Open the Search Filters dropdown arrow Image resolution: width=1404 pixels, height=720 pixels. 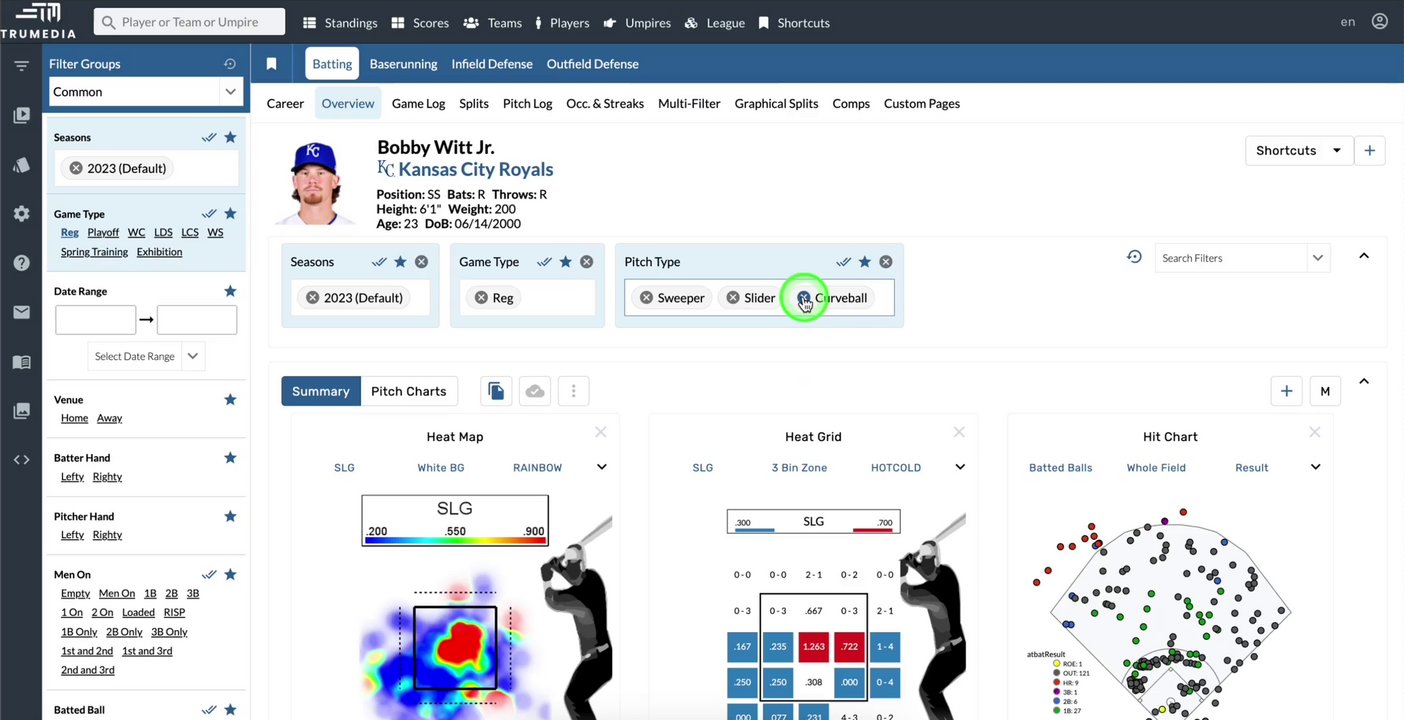1318,258
